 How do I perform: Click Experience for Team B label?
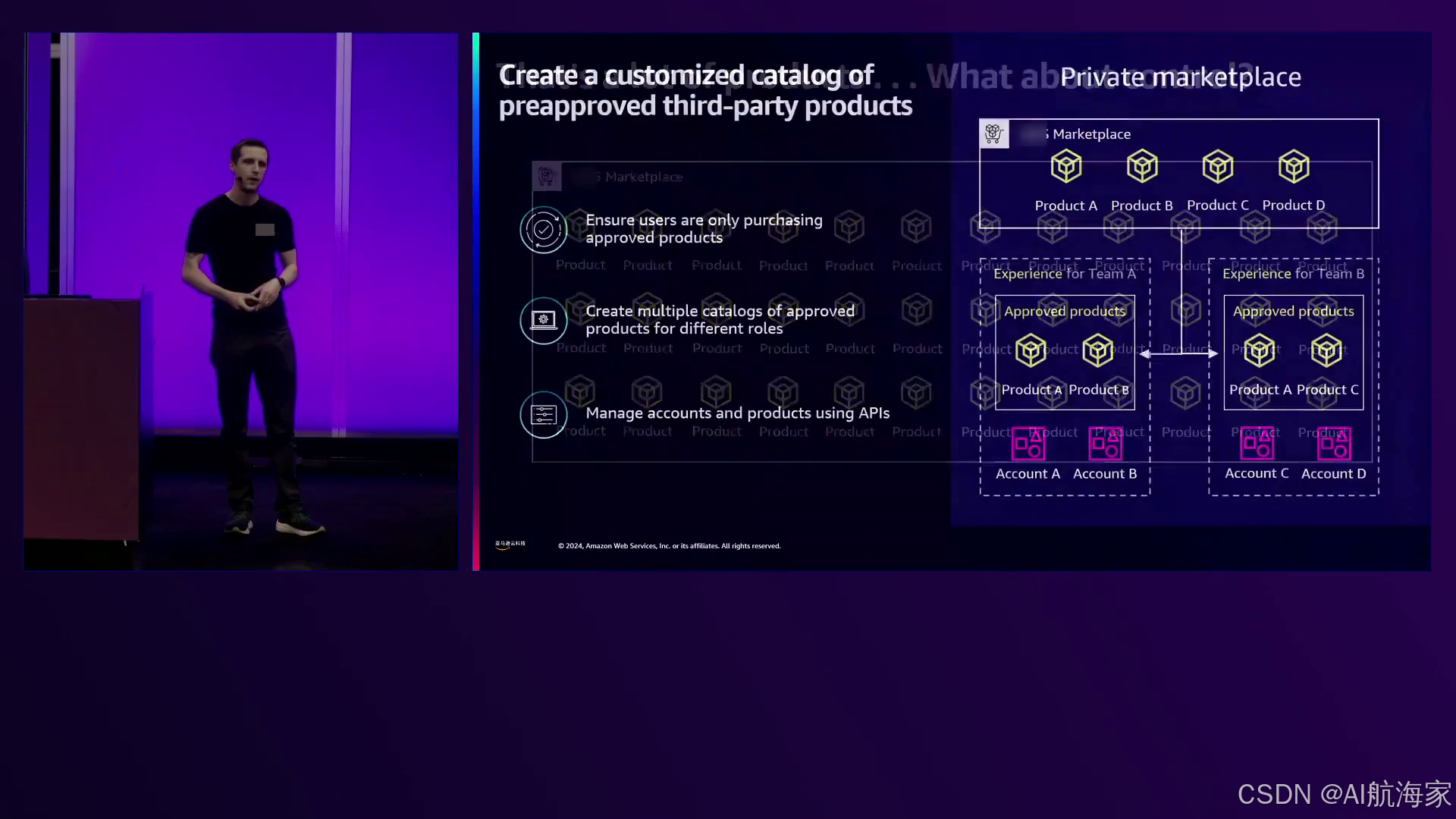tap(1293, 274)
